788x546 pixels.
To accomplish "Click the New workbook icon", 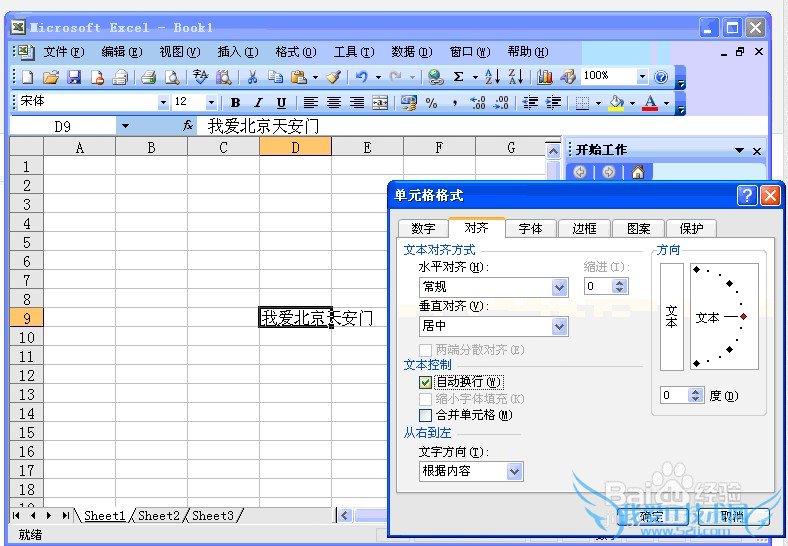I will 28,77.
